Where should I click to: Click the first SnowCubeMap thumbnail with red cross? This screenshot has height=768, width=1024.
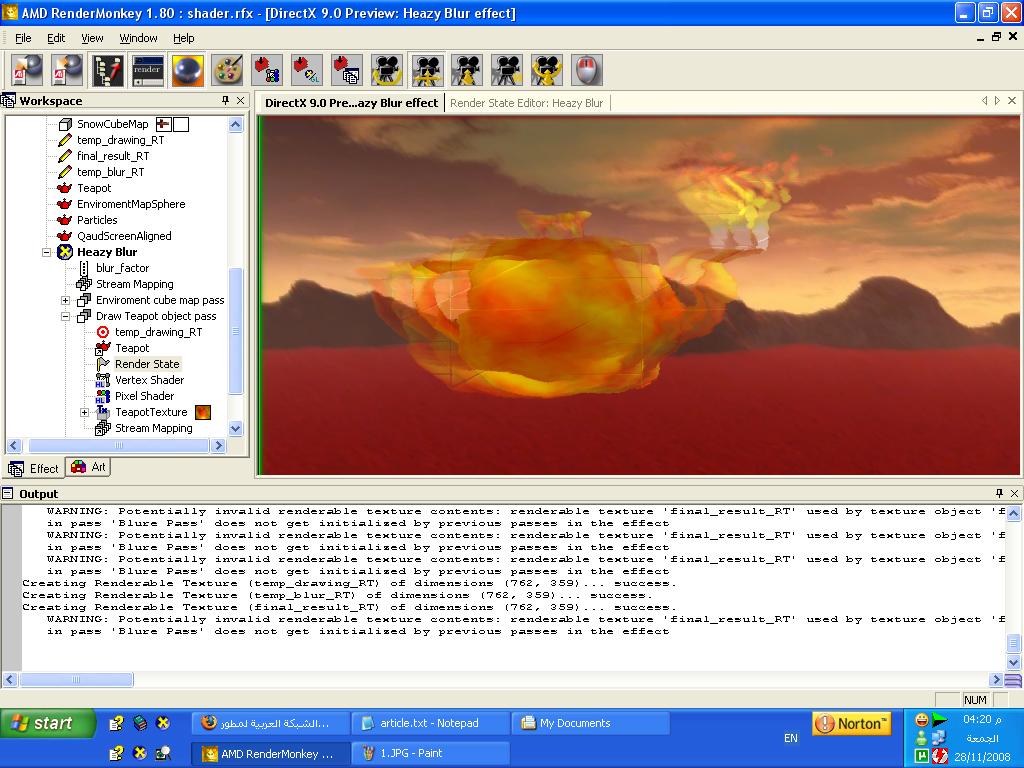(163, 124)
